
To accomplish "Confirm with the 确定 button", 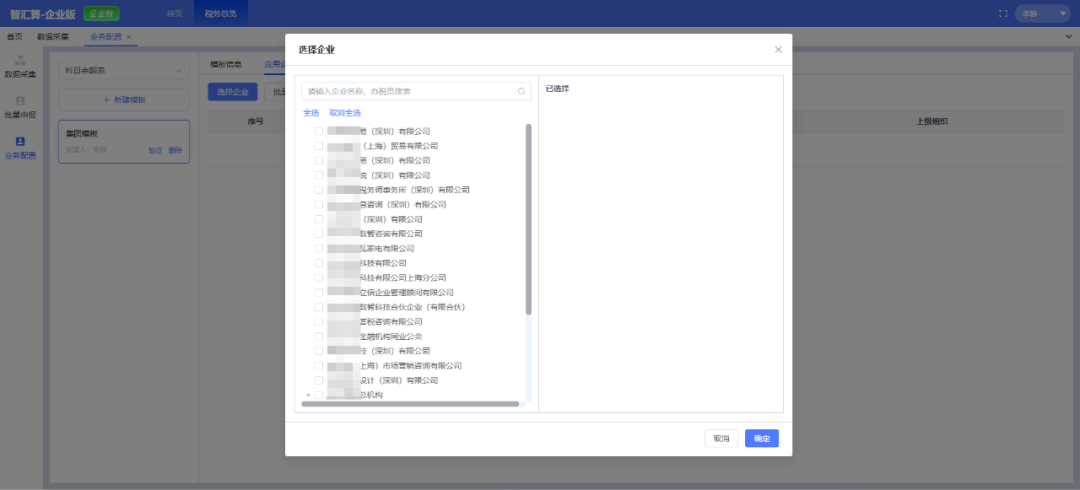I will point(762,438).
